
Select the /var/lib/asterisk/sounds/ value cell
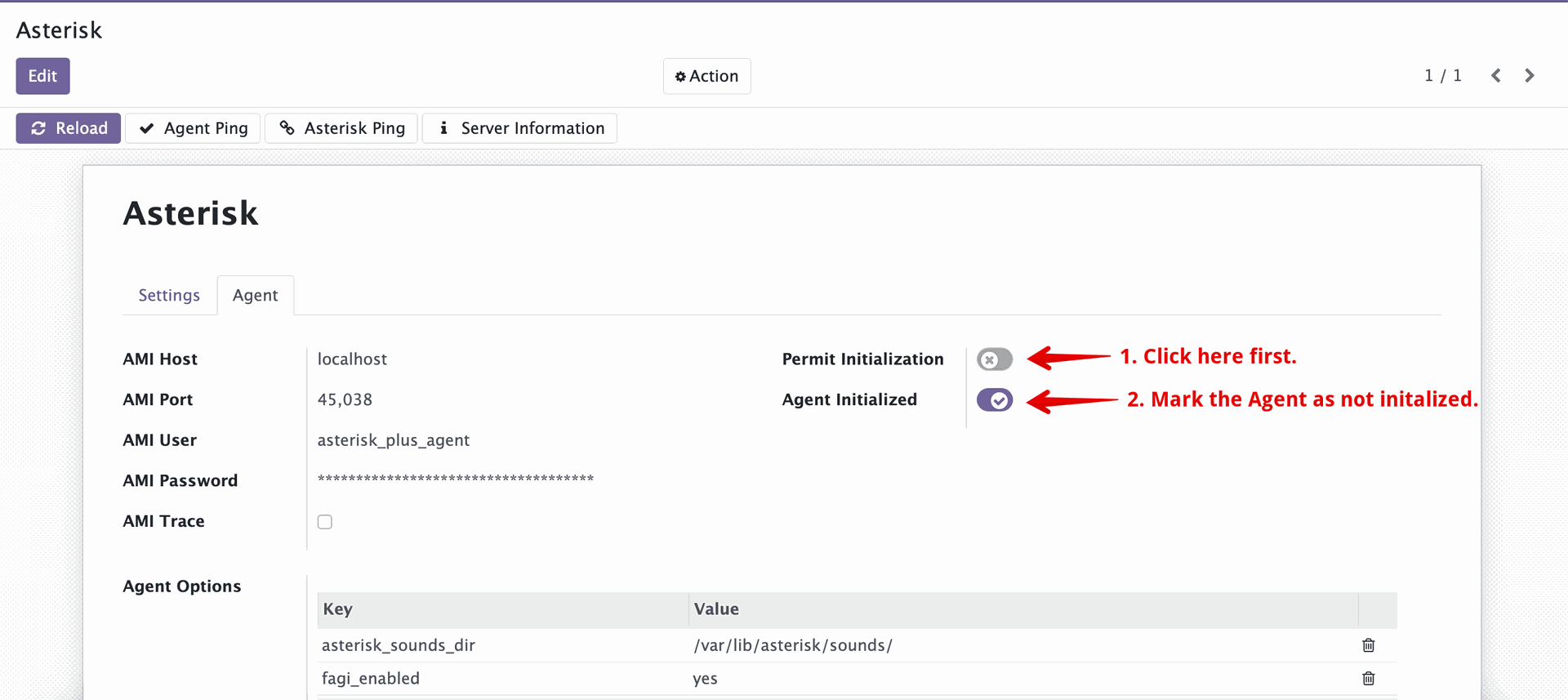pos(1023,645)
